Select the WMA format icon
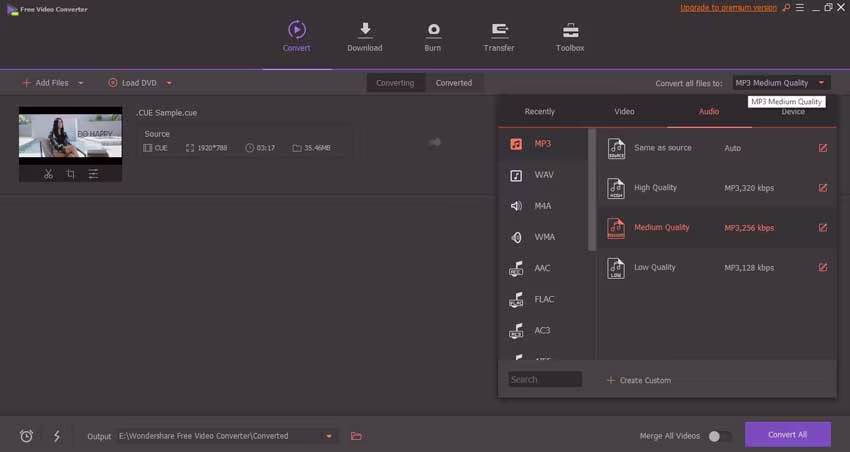850x452 pixels. (x=516, y=237)
